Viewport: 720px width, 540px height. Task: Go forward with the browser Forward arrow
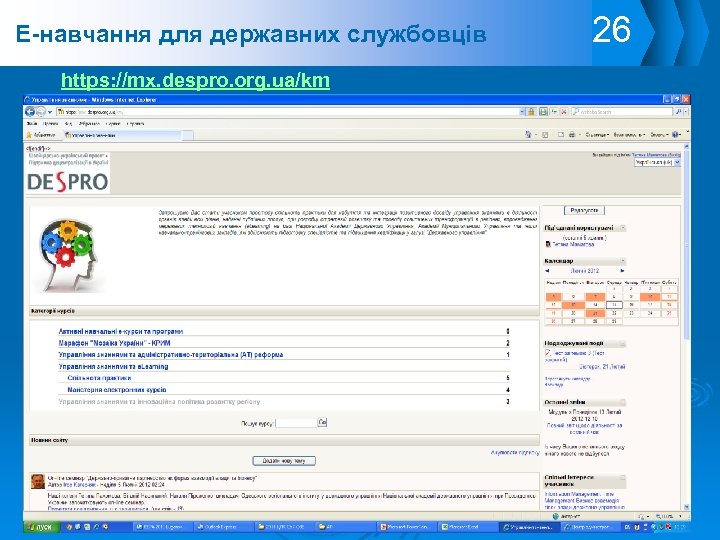[41, 112]
